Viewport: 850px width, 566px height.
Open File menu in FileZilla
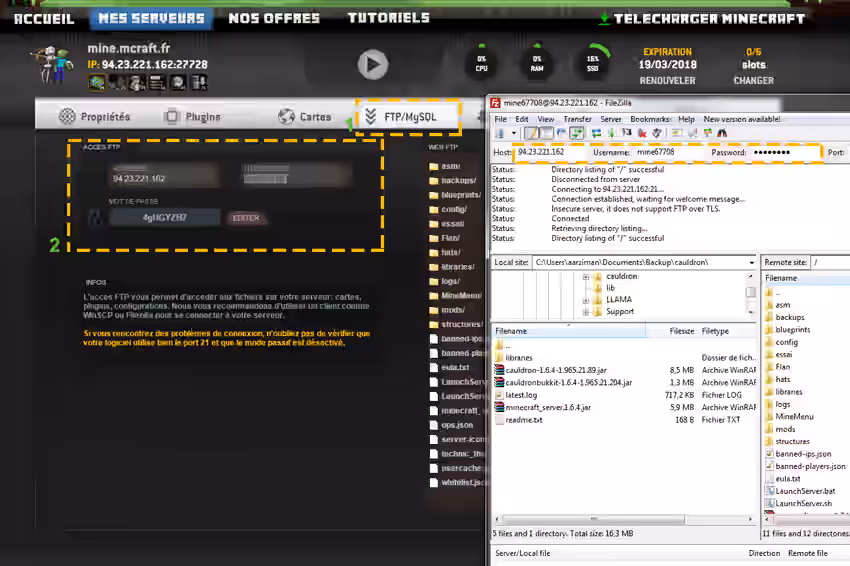click(x=500, y=119)
